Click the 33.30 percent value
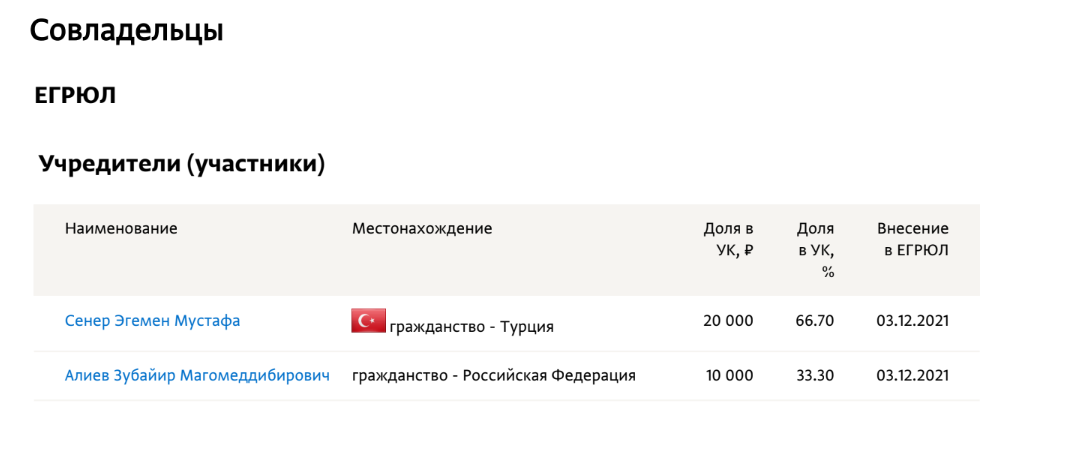 coord(816,376)
